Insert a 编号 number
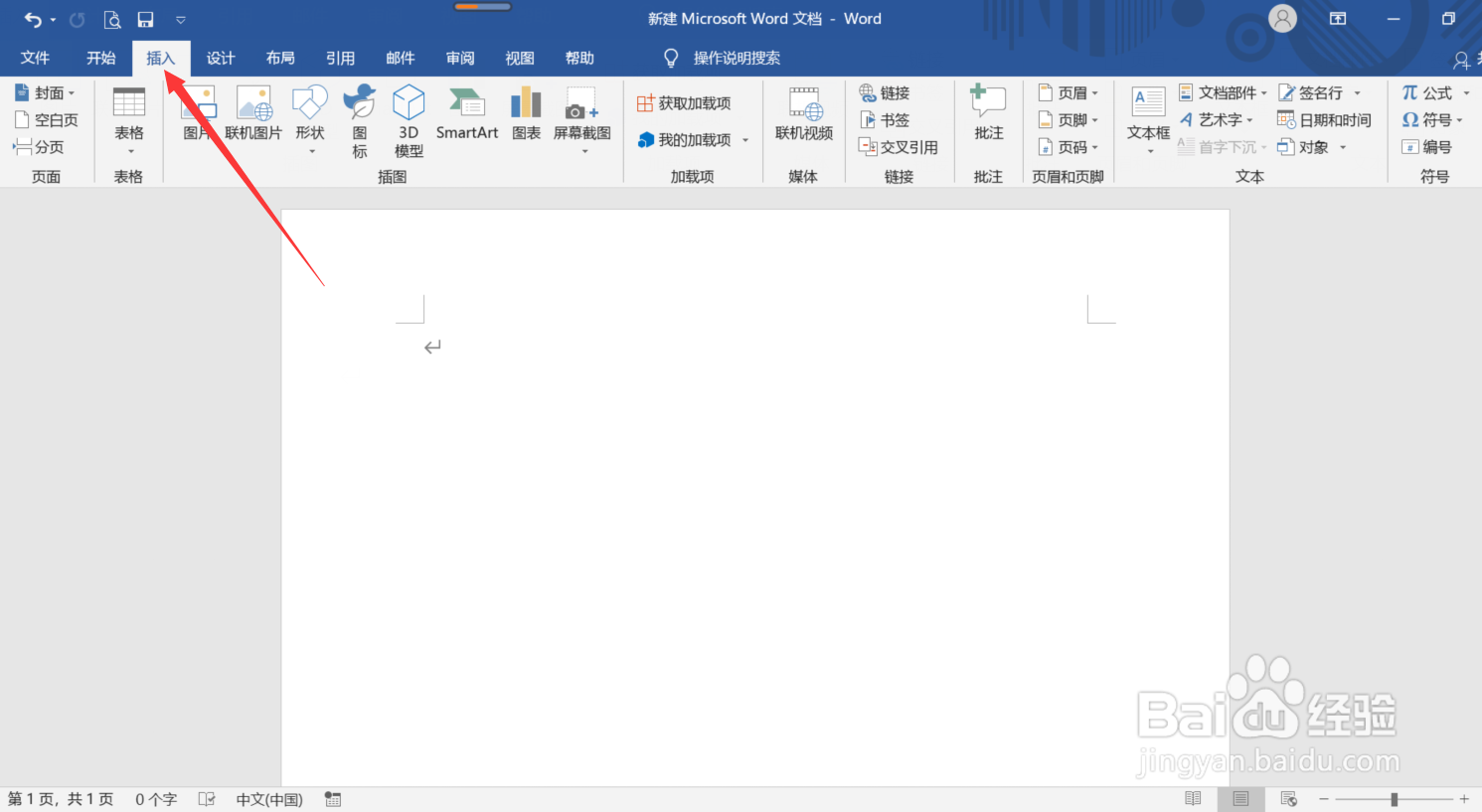This screenshot has height=812, width=1482. tap(1427, 146)
